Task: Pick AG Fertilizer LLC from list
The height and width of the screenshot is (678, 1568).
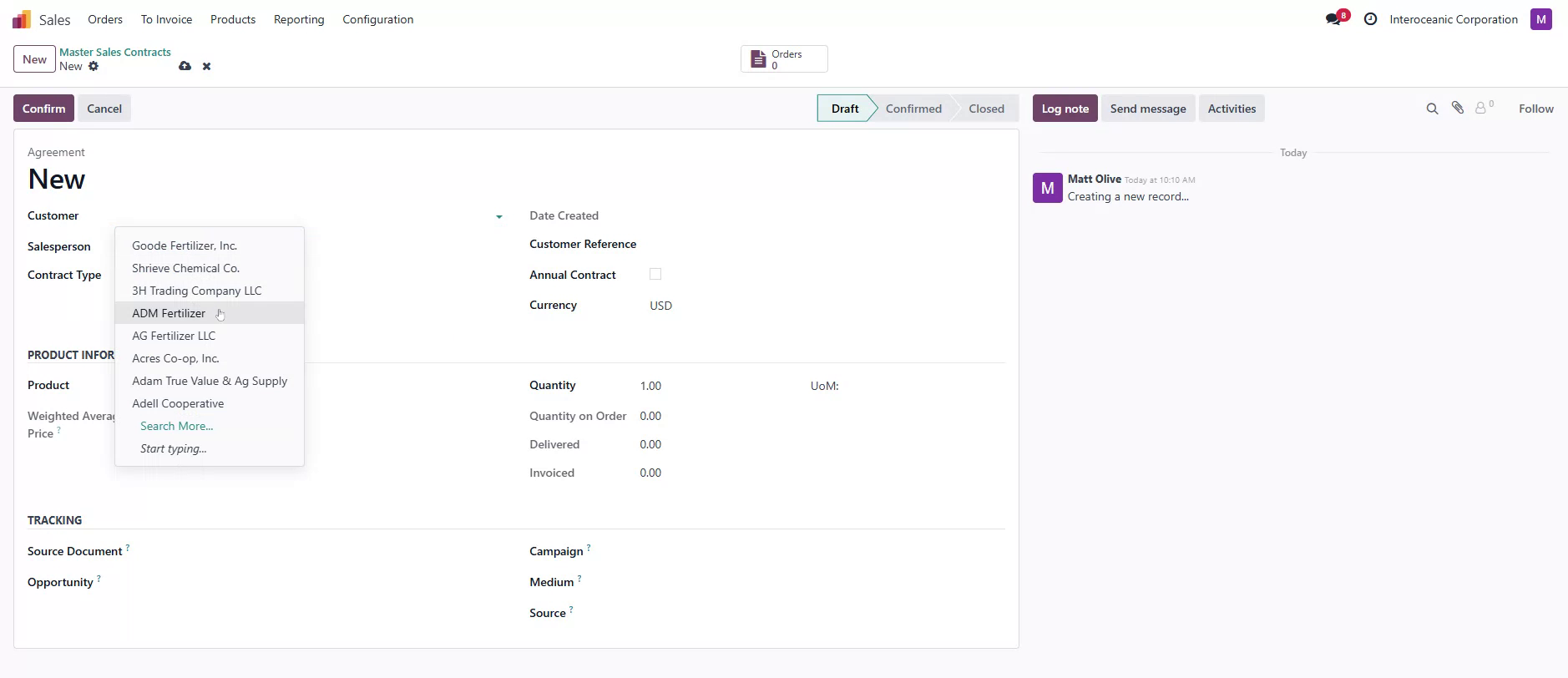Action: [210, 336]
